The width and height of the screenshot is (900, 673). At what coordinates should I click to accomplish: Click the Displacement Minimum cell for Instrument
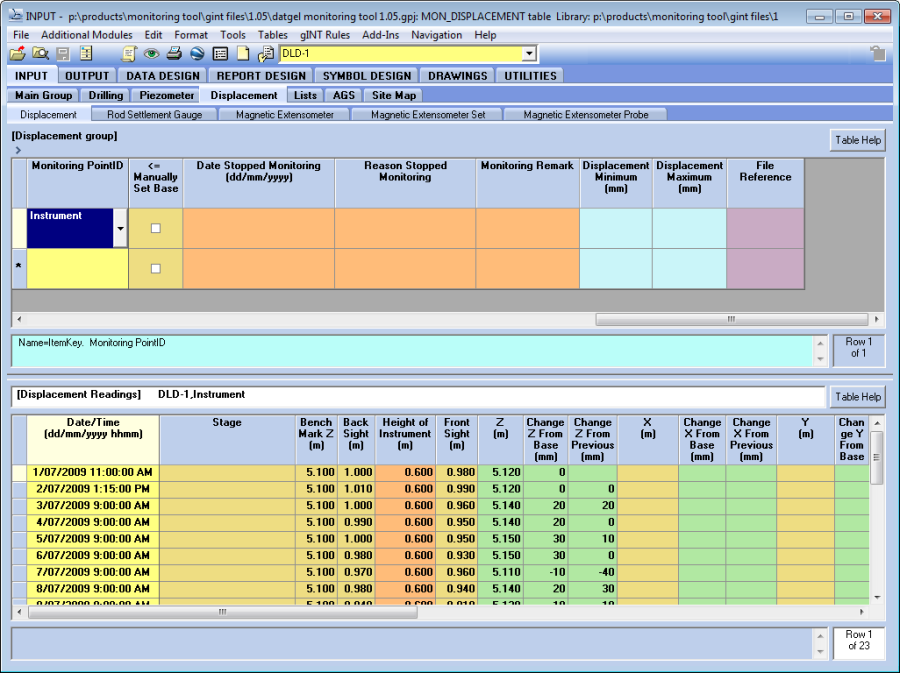coord(616,228)
